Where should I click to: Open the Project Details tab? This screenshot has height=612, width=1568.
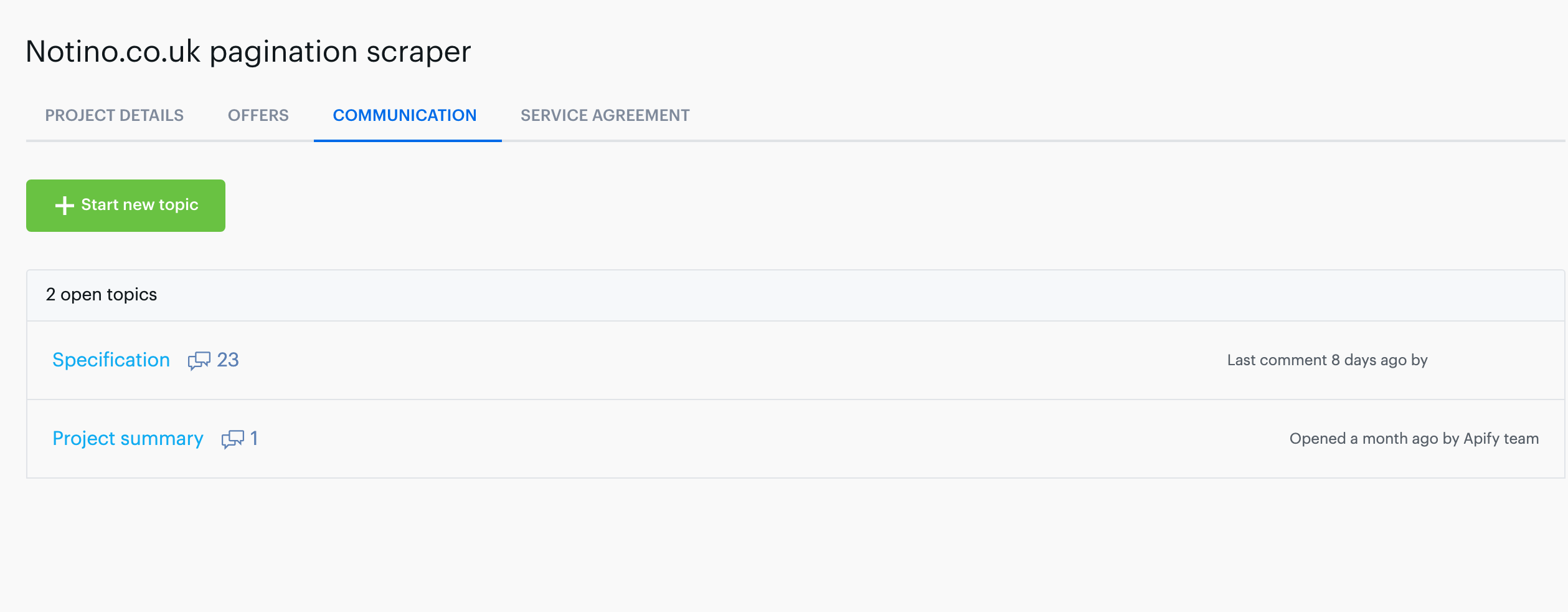pos(113,115)
